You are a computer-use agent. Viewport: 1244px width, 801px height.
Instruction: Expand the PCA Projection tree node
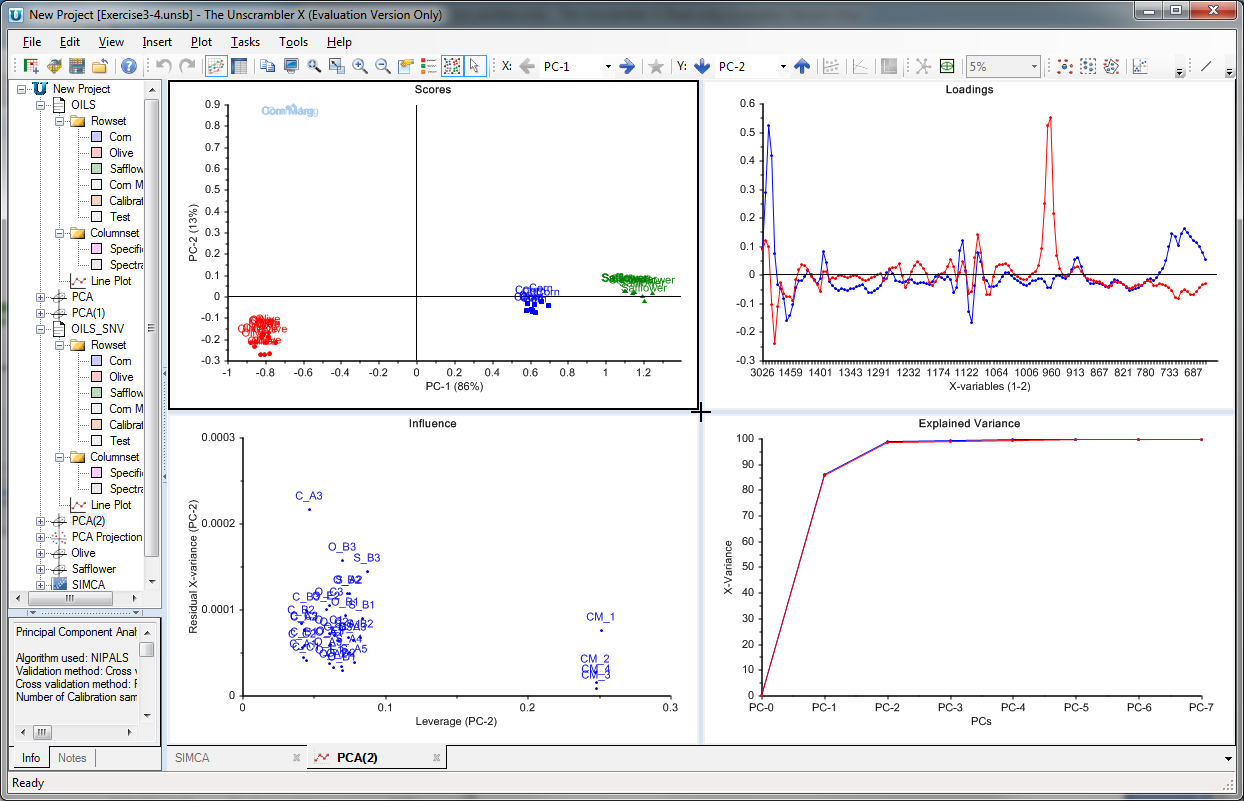click(x=41, y=537)
